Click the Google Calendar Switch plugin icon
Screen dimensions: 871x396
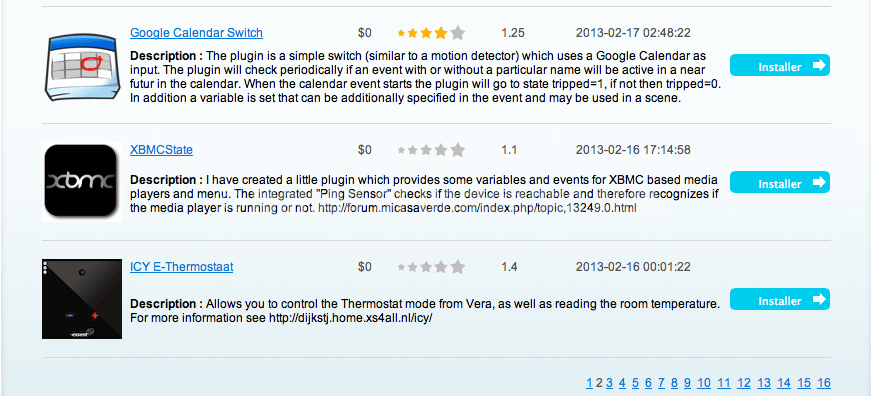(82, 67)
